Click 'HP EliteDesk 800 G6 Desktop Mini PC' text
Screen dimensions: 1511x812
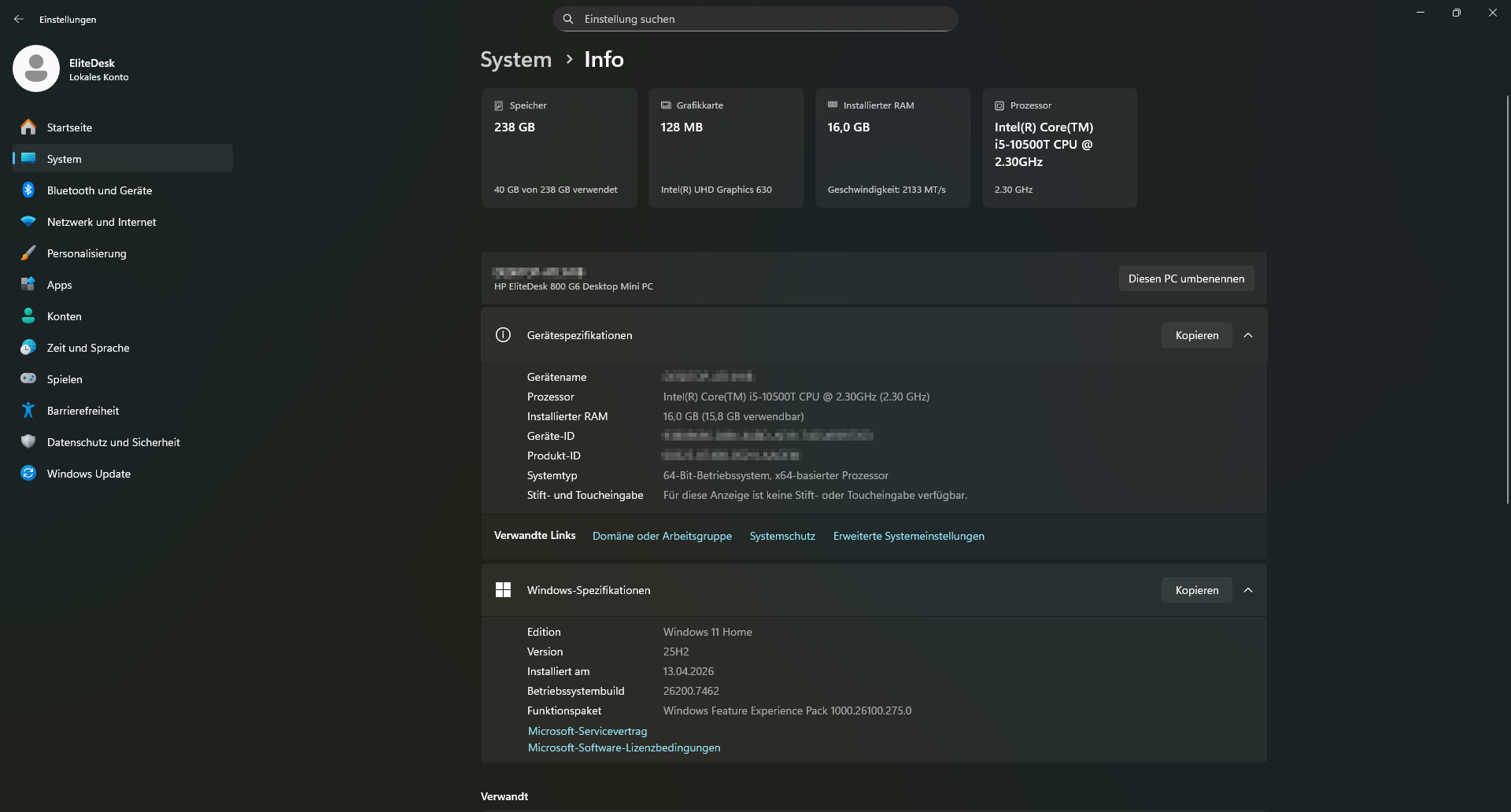(574, 286)
